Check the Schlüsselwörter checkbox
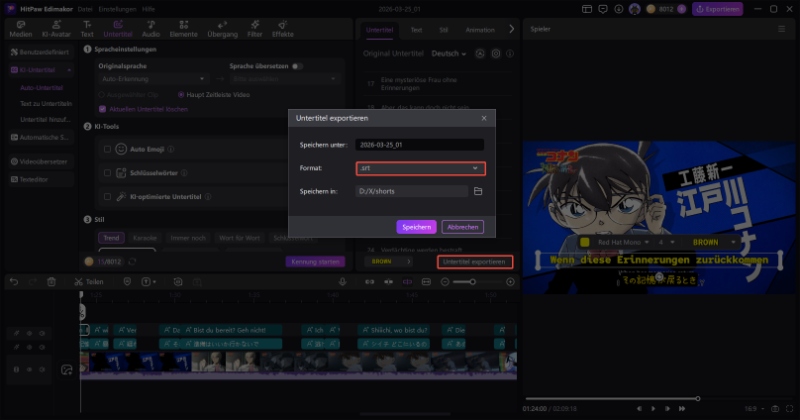Viewport: 800px width, 420px height. (x=107, y=173)
